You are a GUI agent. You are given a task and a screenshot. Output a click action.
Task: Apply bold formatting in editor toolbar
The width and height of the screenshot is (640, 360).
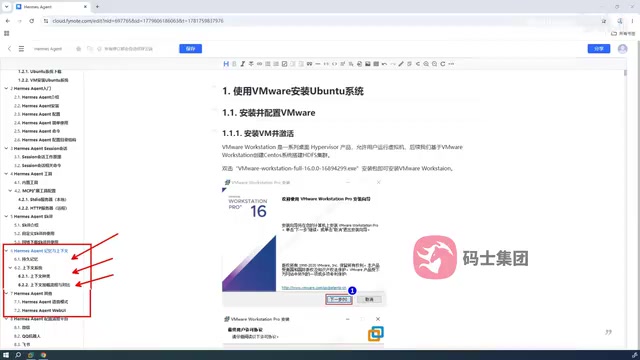[234, 64]
